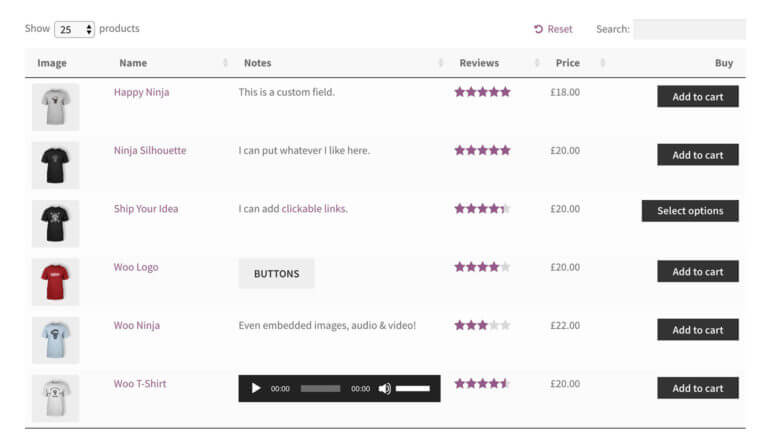Select options for Ship Your Idea
The image size is (770, 436).
pyautogui.click(x=690, y=211)
